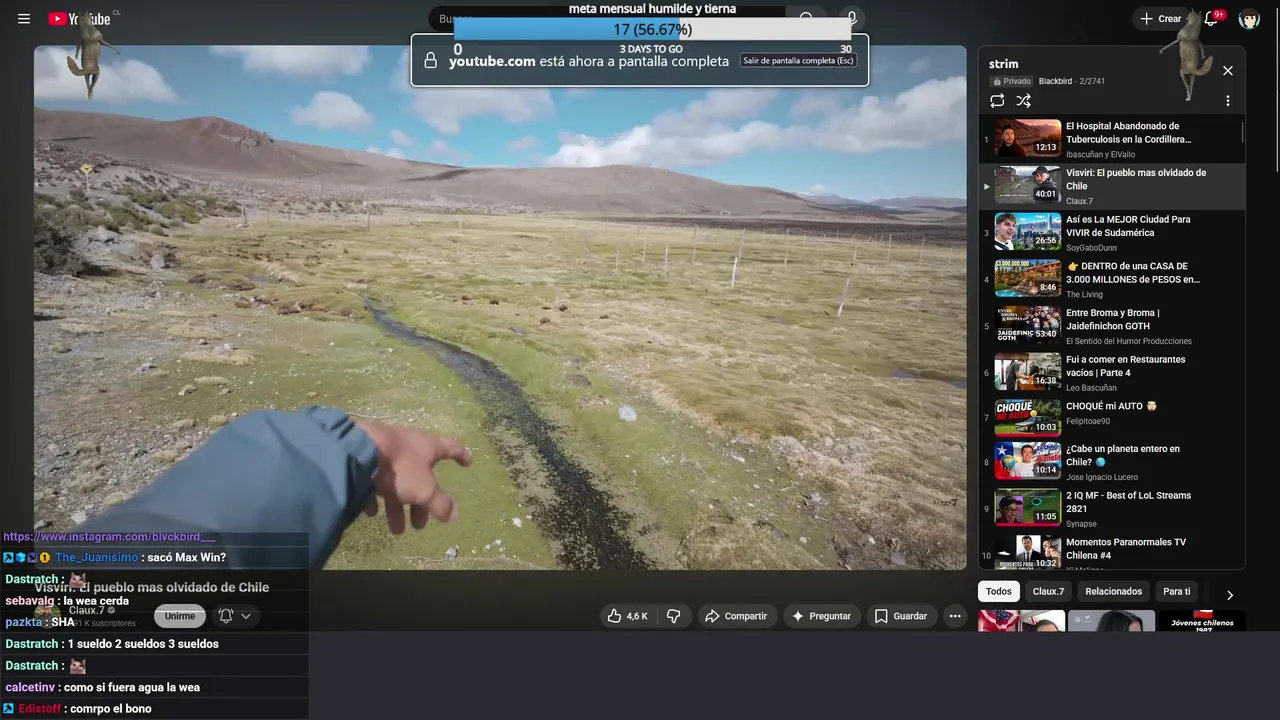Select the Relacionados filter chip

tap(1113, 591)
